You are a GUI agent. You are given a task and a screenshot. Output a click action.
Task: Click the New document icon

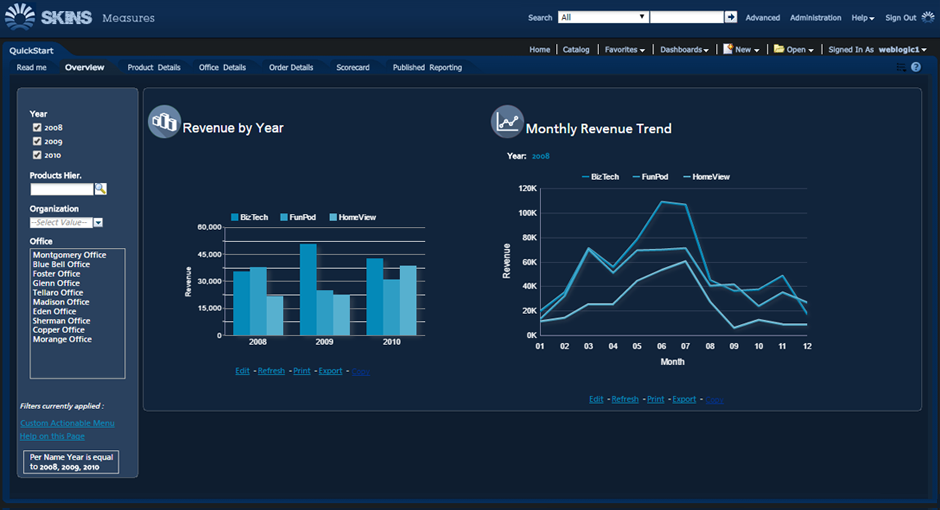pos(727,49)
